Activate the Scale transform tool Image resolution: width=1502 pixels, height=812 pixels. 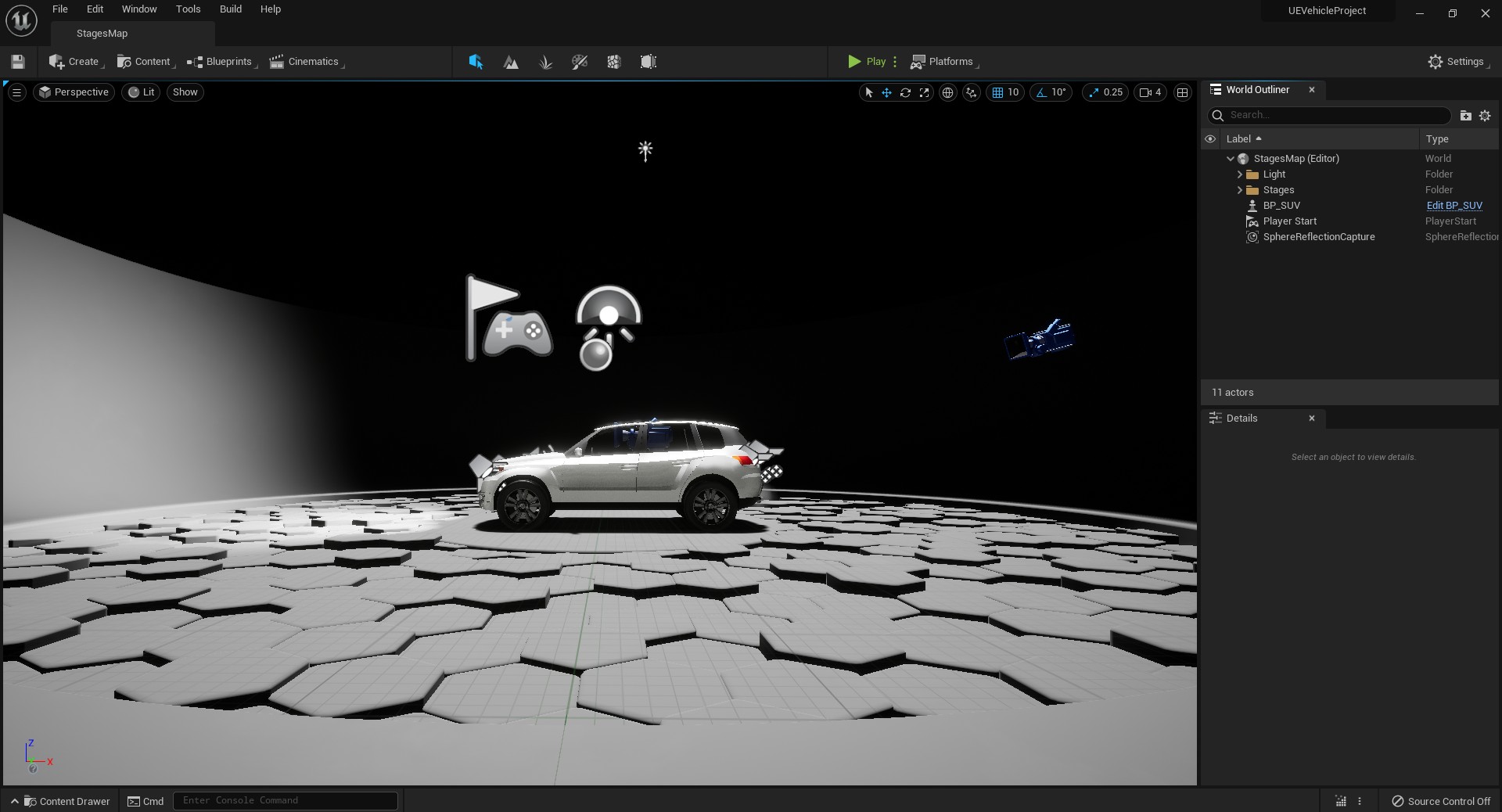[925, 92]
